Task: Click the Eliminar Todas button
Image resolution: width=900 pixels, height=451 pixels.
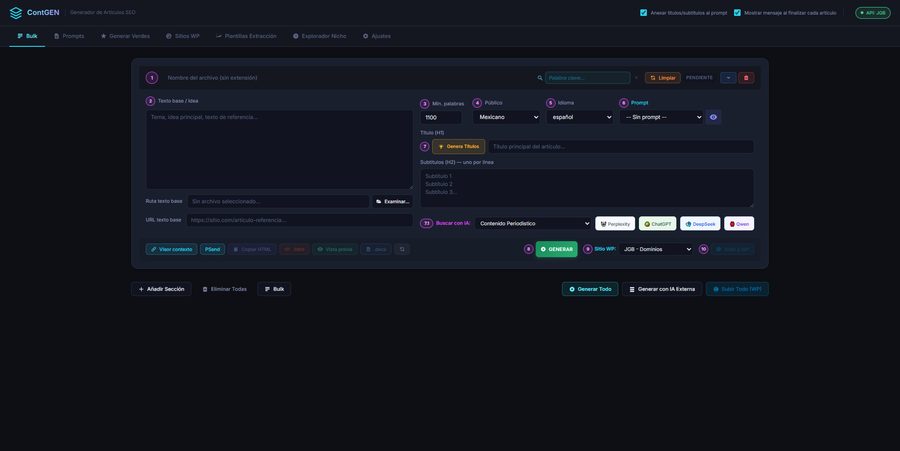Action: point(224,289)
